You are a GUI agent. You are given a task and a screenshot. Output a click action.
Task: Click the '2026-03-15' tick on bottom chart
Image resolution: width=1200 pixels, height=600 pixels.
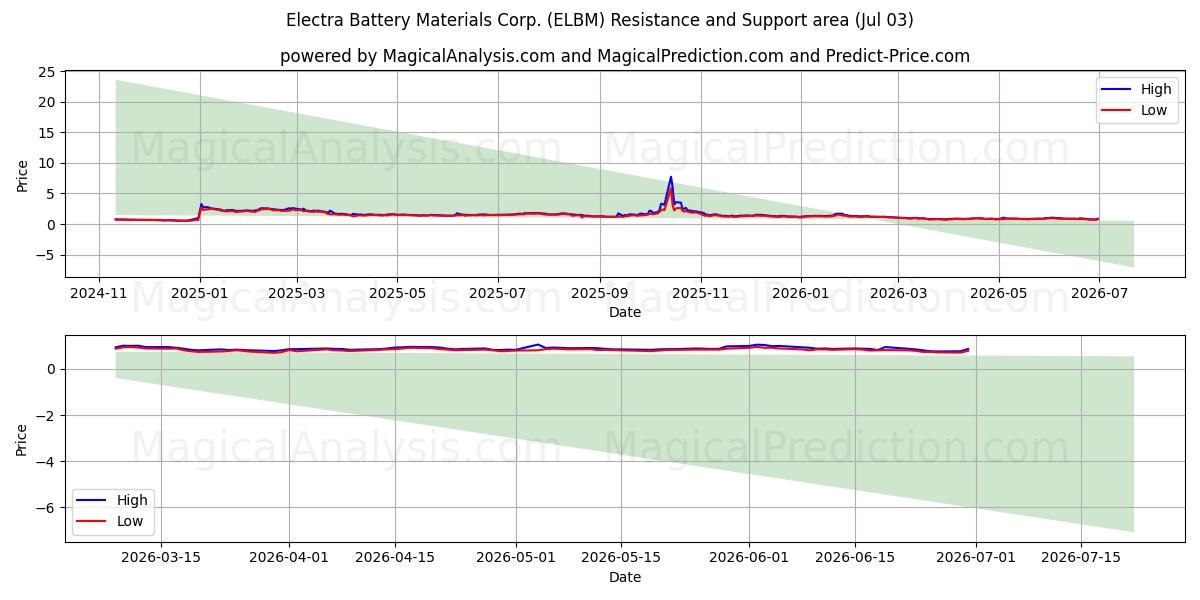(163, 557)
